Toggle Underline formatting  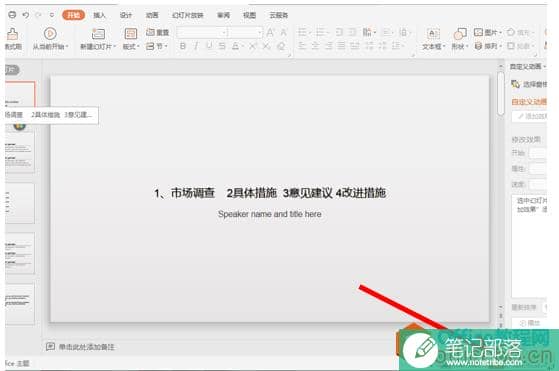coord(209,46)
